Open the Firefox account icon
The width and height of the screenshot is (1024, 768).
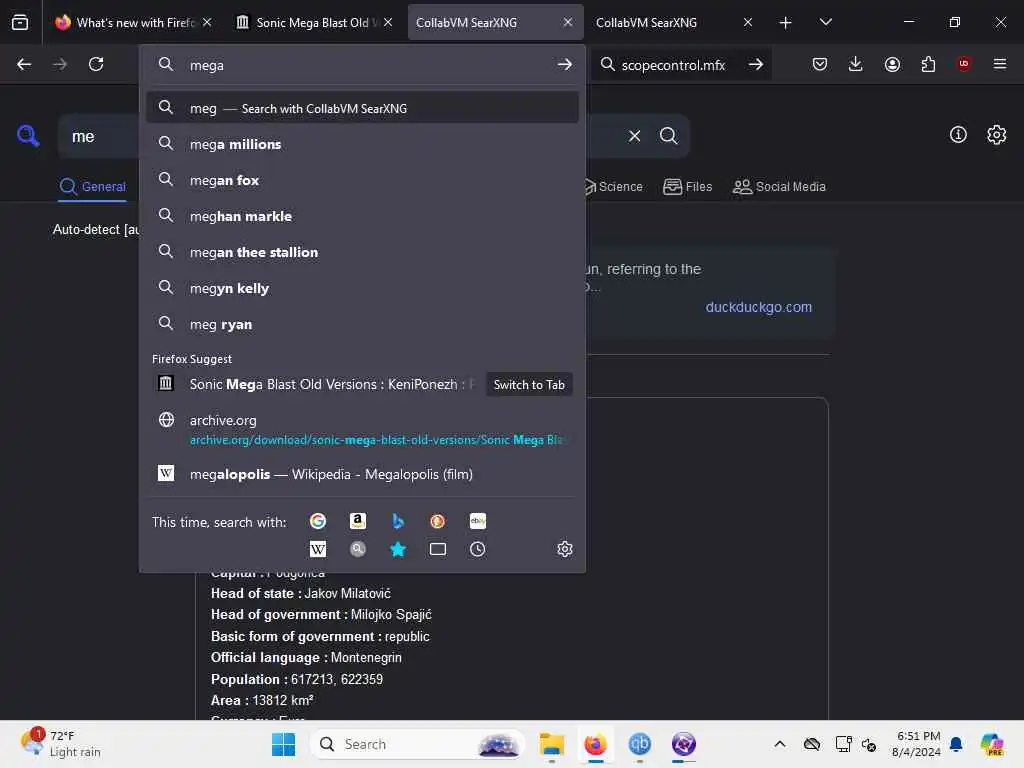(892, 64)
